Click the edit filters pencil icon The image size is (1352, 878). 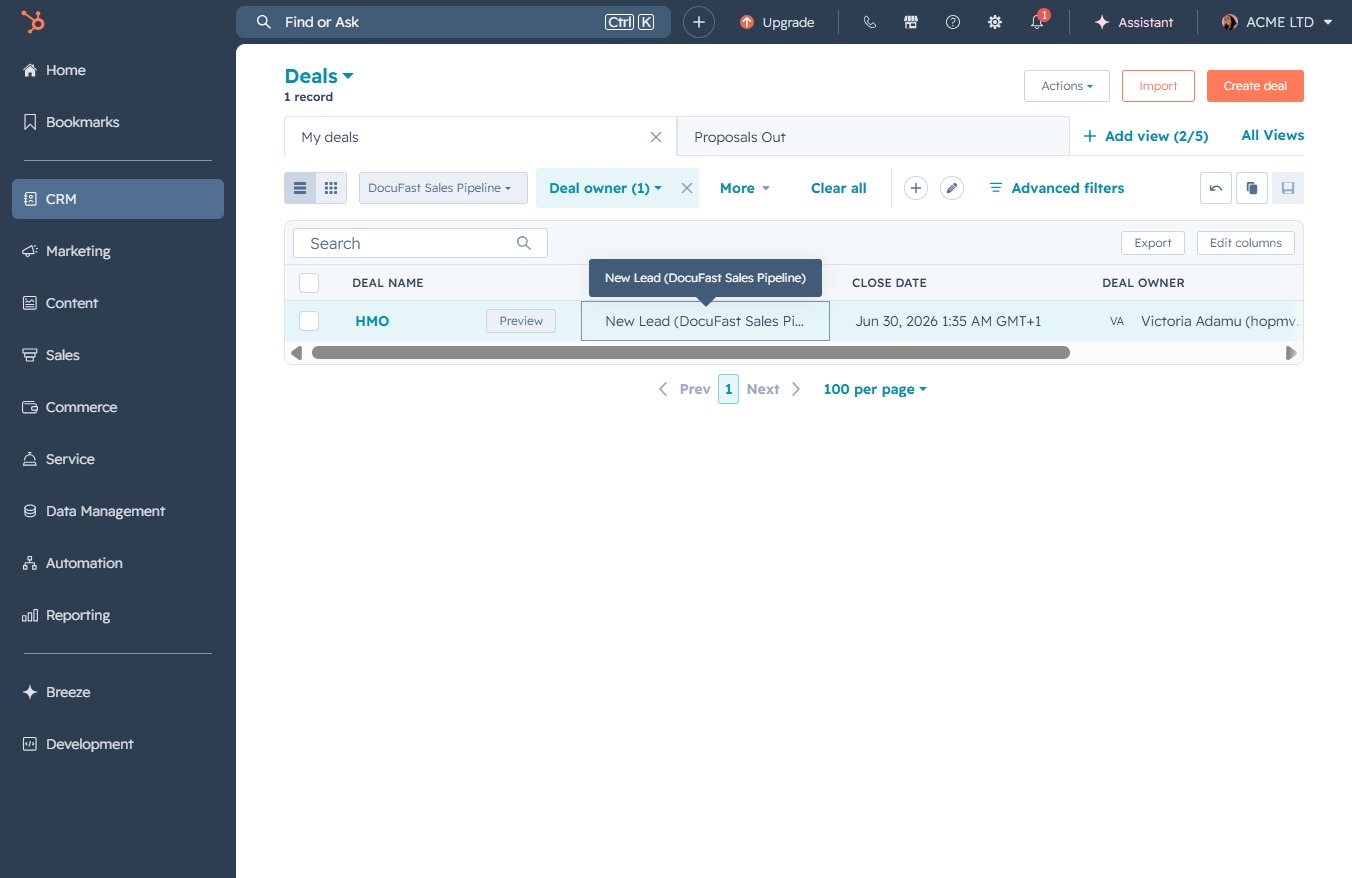[952, 188]
